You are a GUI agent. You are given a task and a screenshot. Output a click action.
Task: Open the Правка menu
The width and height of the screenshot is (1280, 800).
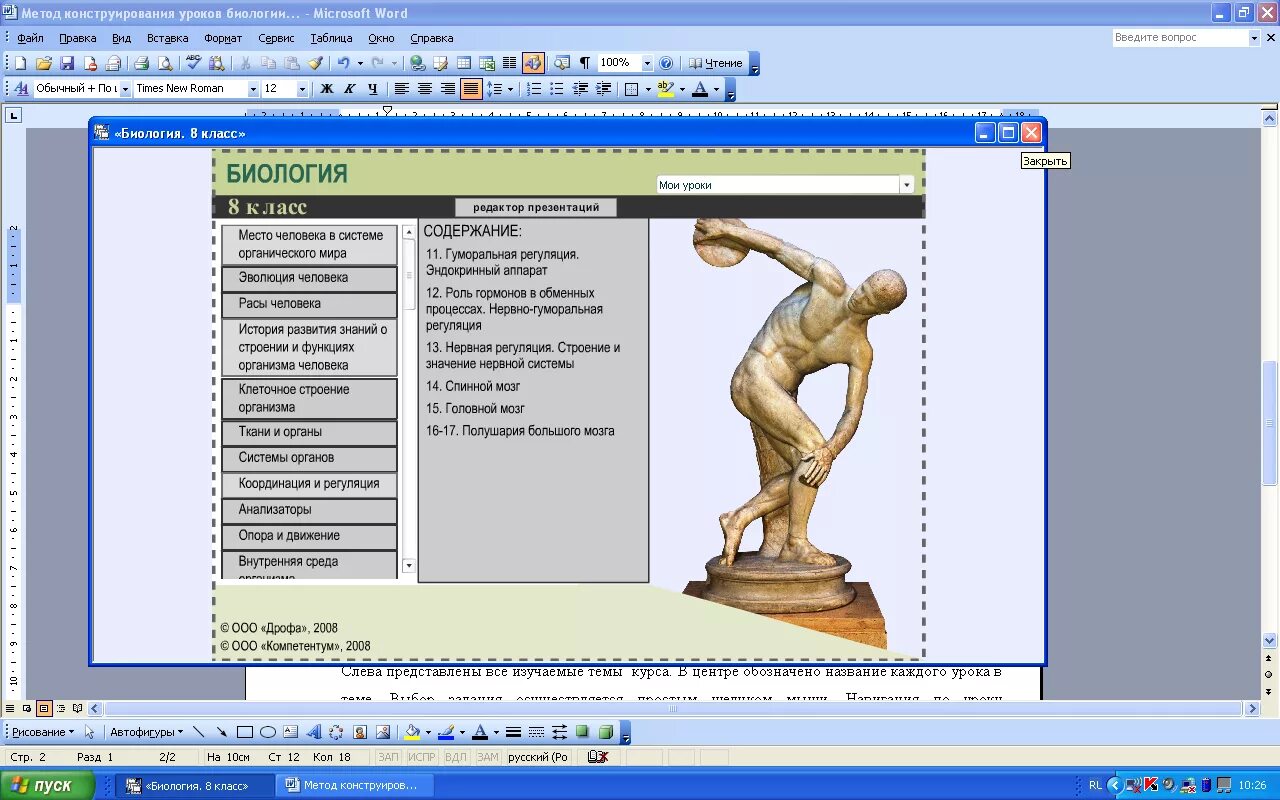77,38
